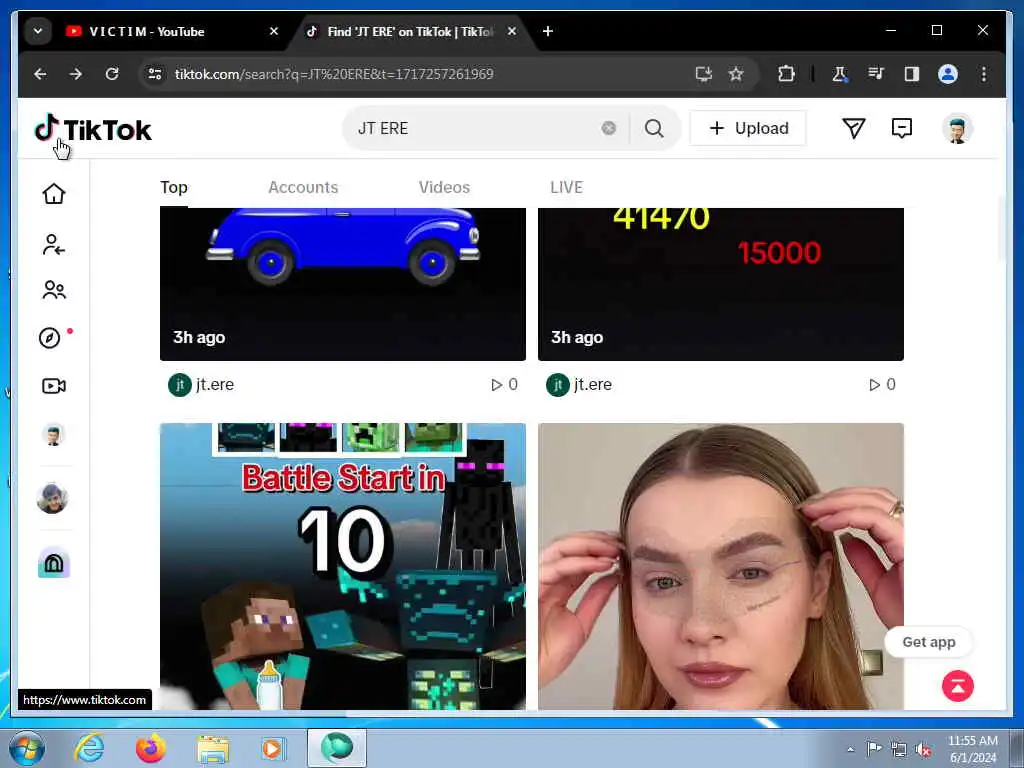Click the install app icon in address bar
The height and width of the screenshot is (768, 1024).
703,74
